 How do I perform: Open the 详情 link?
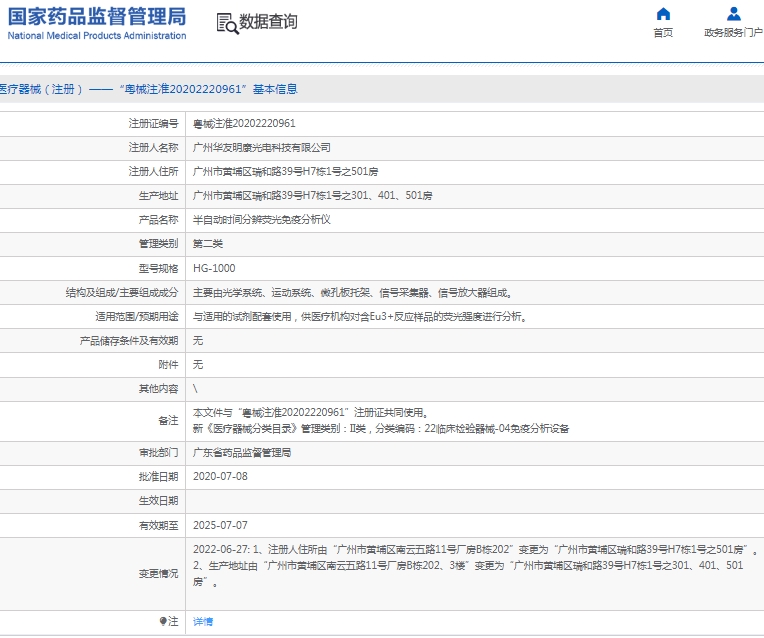tap(203, 621)
